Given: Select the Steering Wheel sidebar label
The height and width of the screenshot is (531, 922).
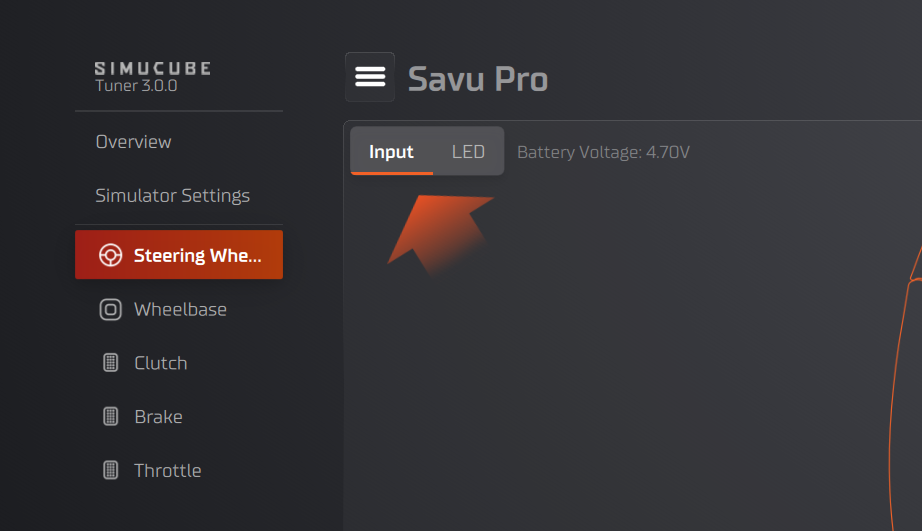Looking at the screenshot, I should pyautogui.click(x=197, y=256).
